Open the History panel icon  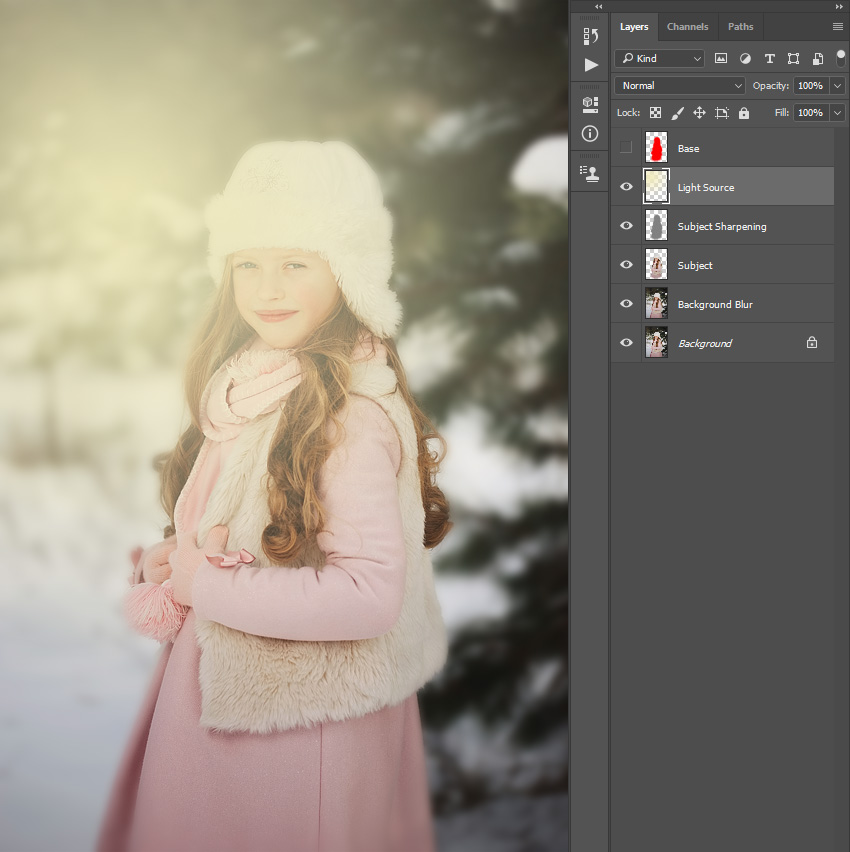click(x=590, y=36)
